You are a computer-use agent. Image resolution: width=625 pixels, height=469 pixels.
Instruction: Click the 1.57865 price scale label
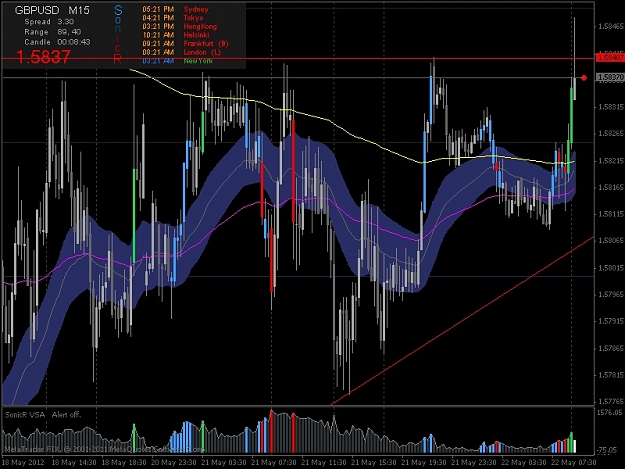[x=611, y=348]
